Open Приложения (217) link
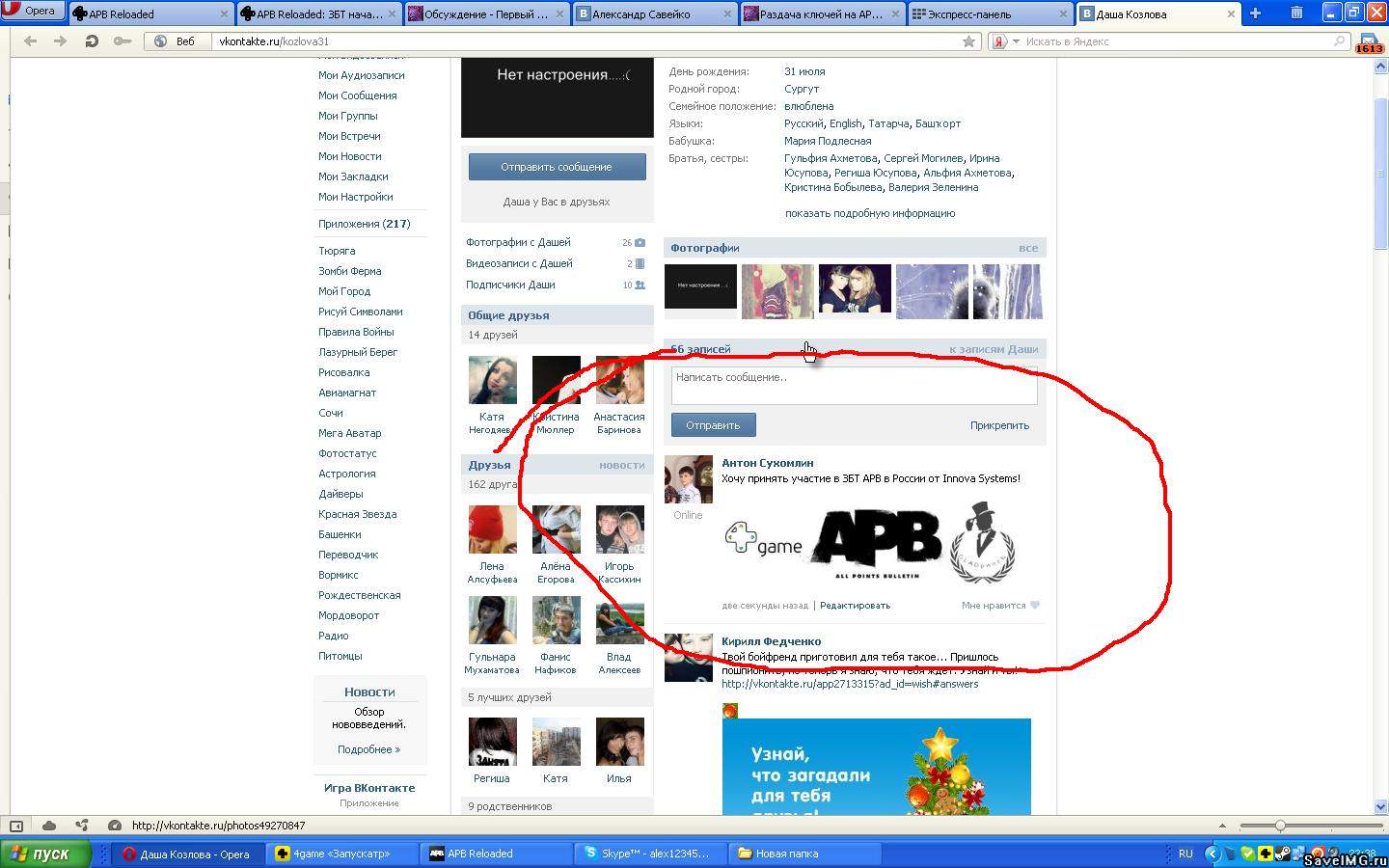The width and height of the screenshot is (1389, 868). (x=364, y=224)
